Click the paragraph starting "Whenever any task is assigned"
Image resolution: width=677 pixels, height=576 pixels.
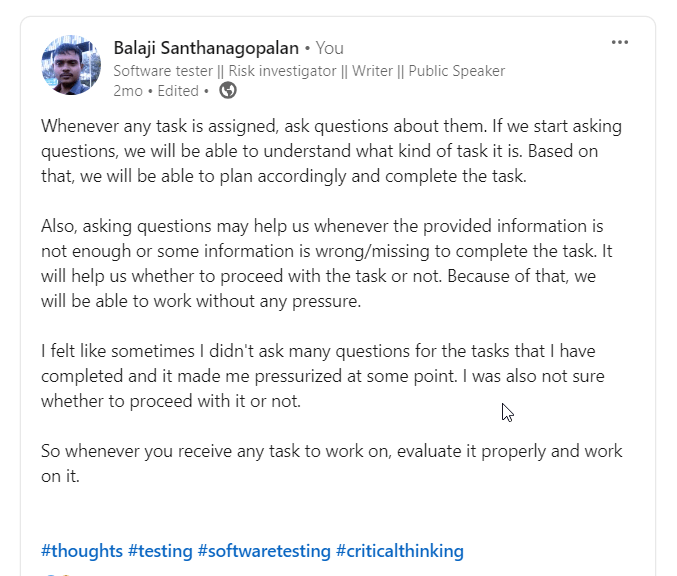point(331,151)
